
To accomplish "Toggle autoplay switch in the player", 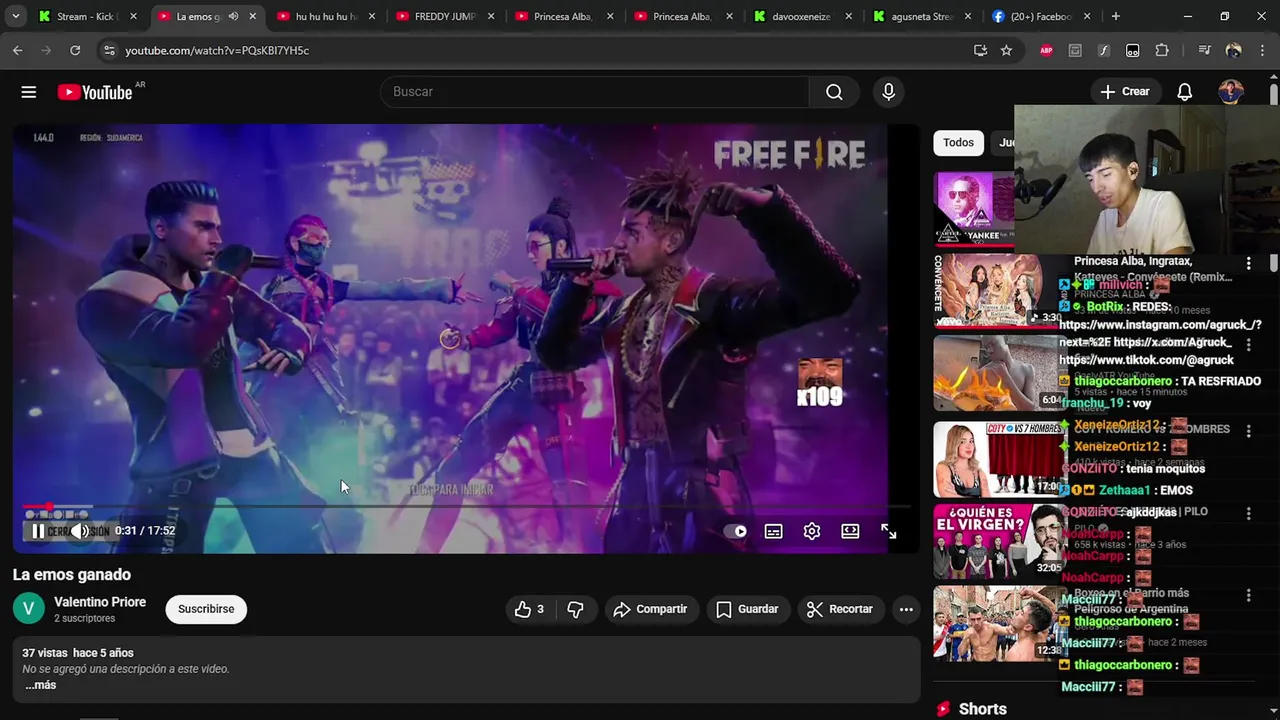I will click(736, 531).
